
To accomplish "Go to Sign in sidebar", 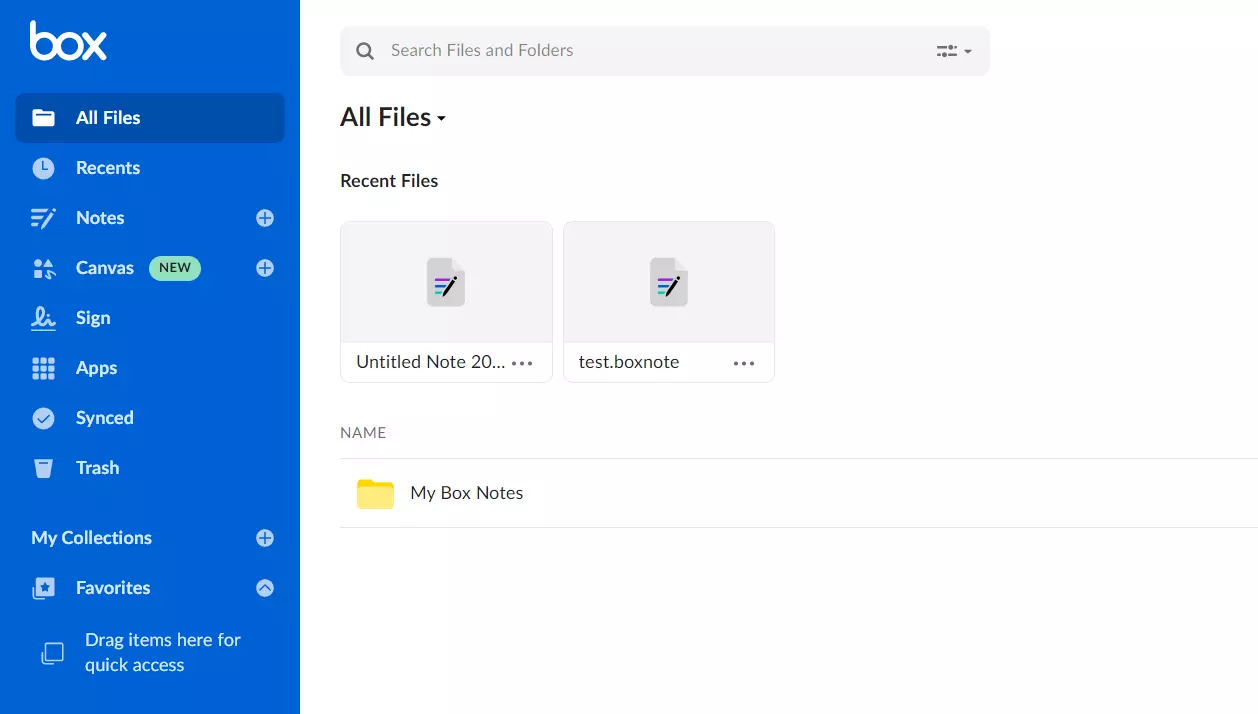I will [x=93, y=318].
